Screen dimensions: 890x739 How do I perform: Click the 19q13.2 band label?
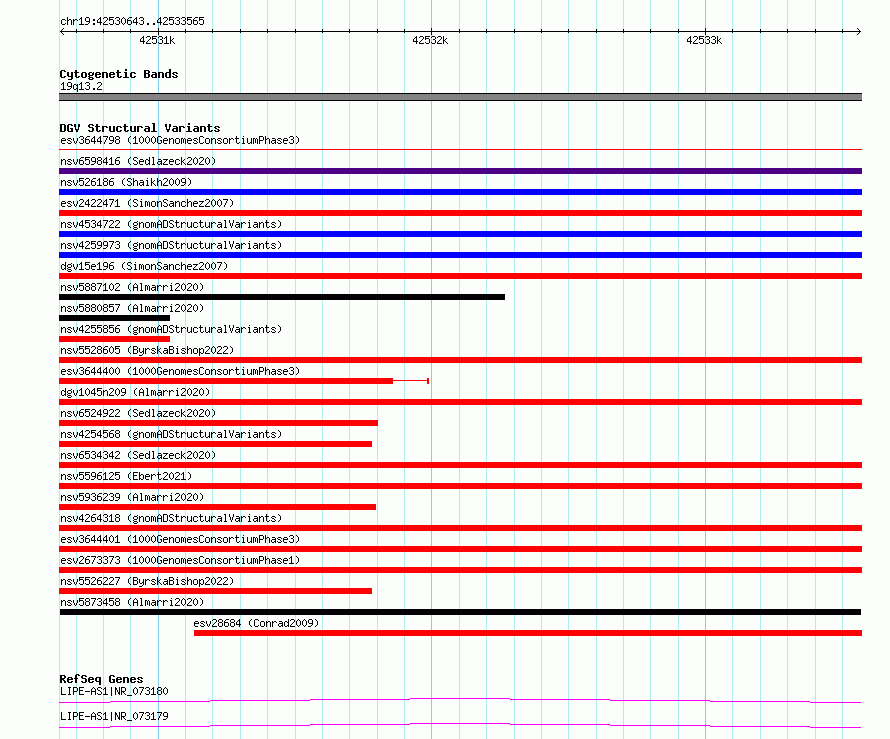tap(81, 86)
